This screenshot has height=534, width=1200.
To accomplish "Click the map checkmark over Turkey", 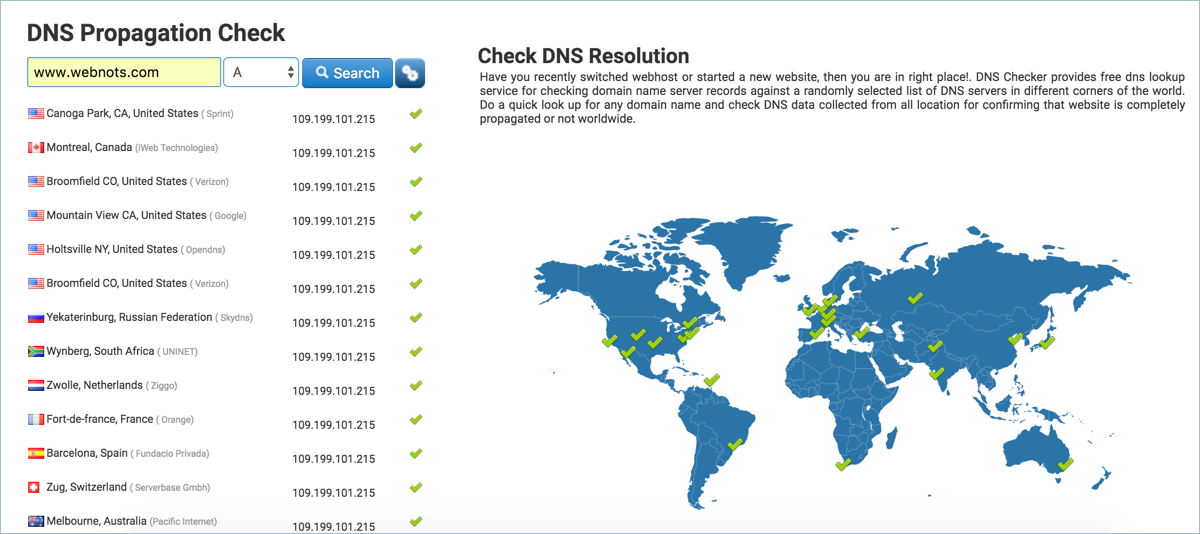I will [862, 332].
